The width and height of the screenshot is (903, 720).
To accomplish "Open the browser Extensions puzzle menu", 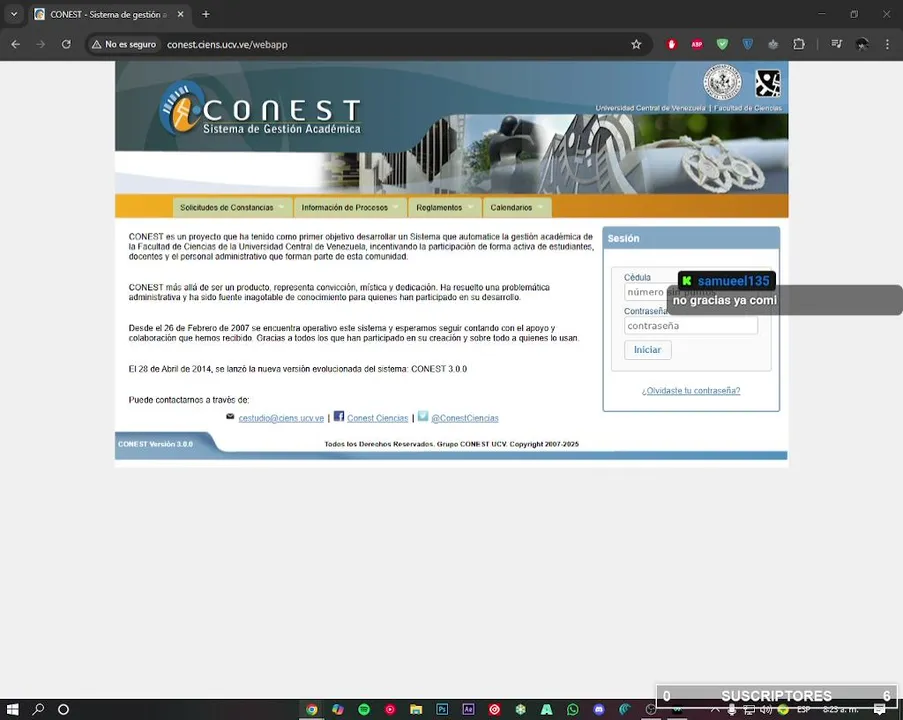I will pyautogui.click(x=799, y=44).
